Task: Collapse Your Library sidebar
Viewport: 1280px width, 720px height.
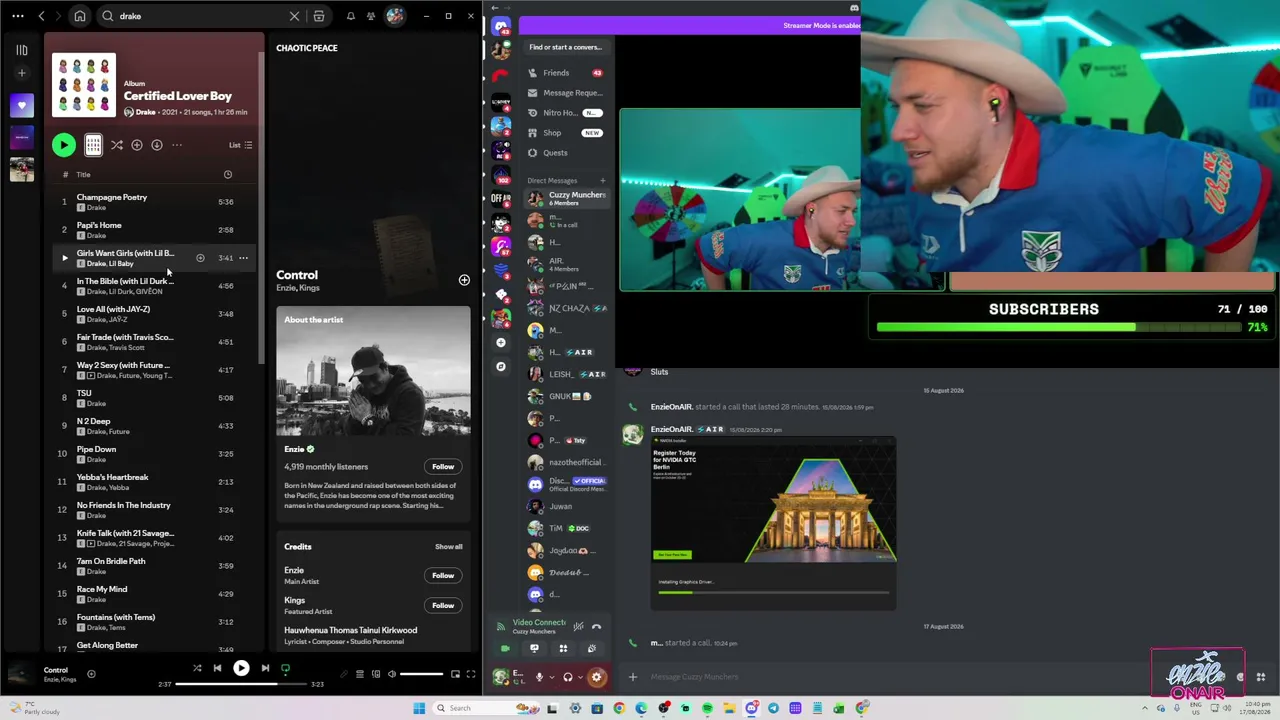Action: click(x=22, y=50)
